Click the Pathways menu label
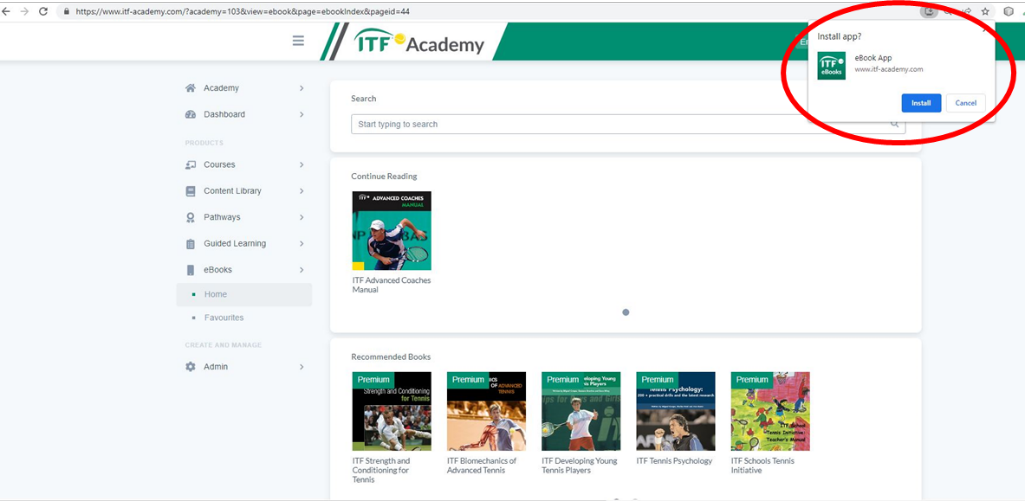Viewport: 1025px width, 501px height. [x=222, y=217]
